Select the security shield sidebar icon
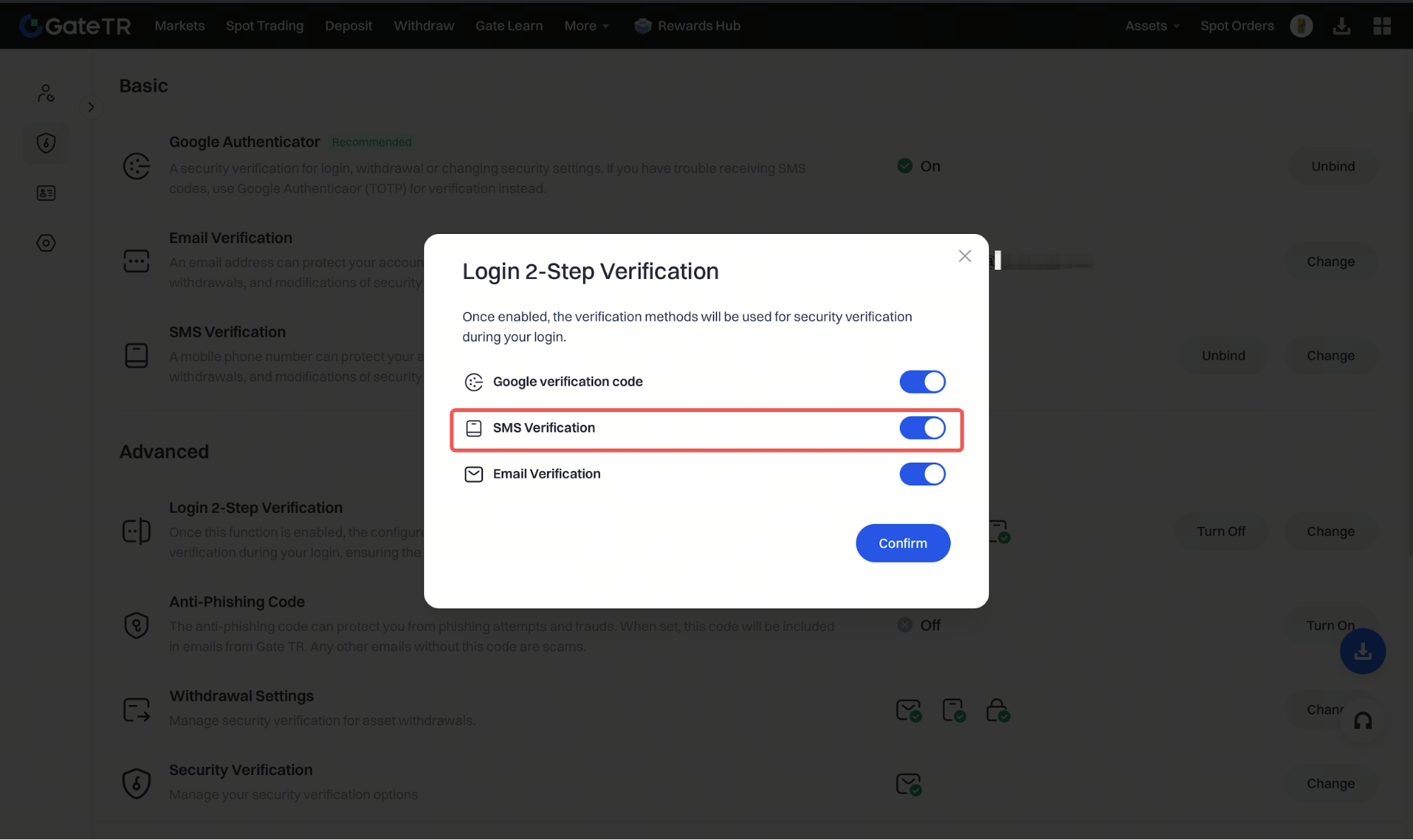The height and width of the screenshot is (840, 1413). coord(46,143)
